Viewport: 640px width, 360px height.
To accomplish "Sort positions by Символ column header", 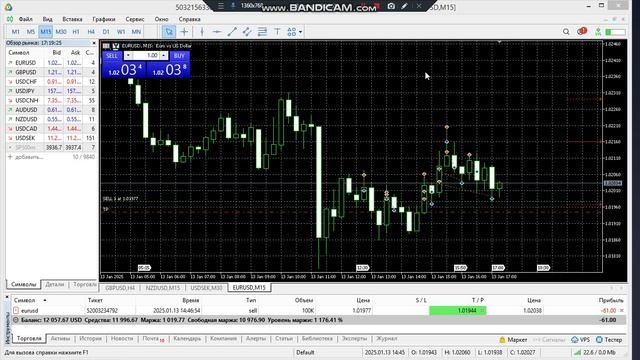I will [24, 300].
